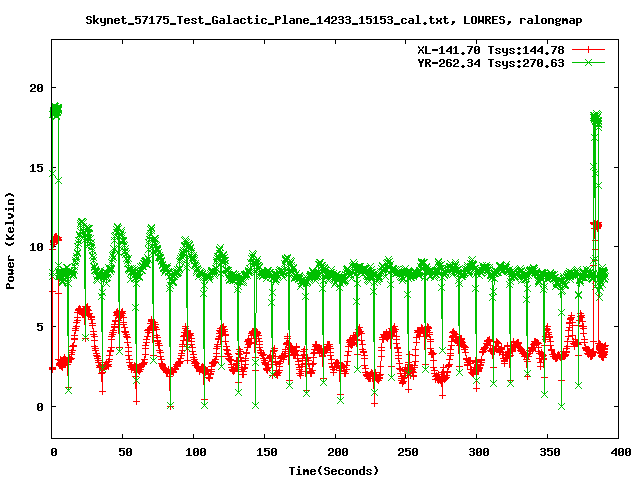The height and width of the screenshot is (480, 640).
Task: Click the green legend line sample
Action: coord(588,62)
